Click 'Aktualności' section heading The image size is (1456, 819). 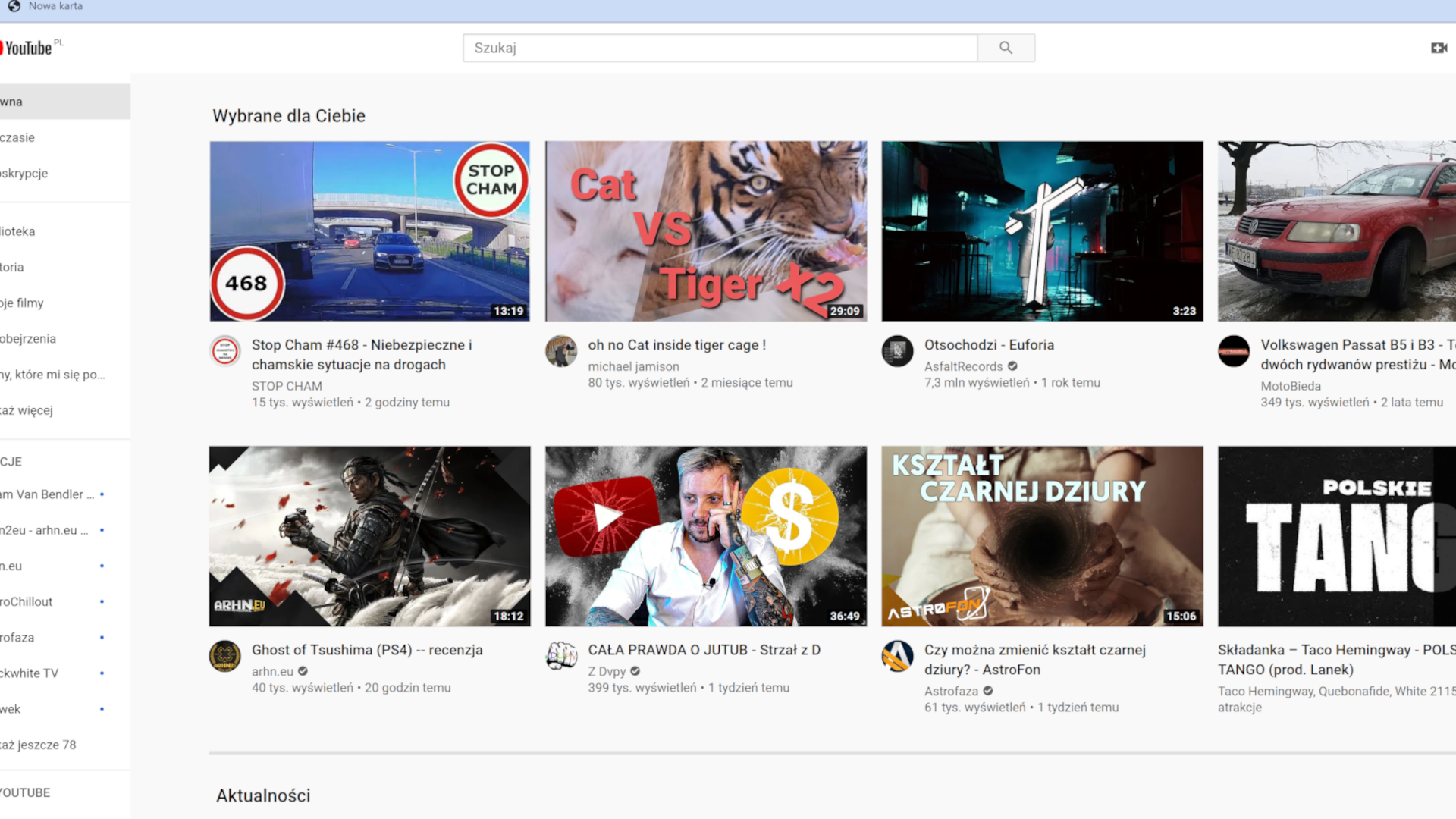[x=263, y=795]
